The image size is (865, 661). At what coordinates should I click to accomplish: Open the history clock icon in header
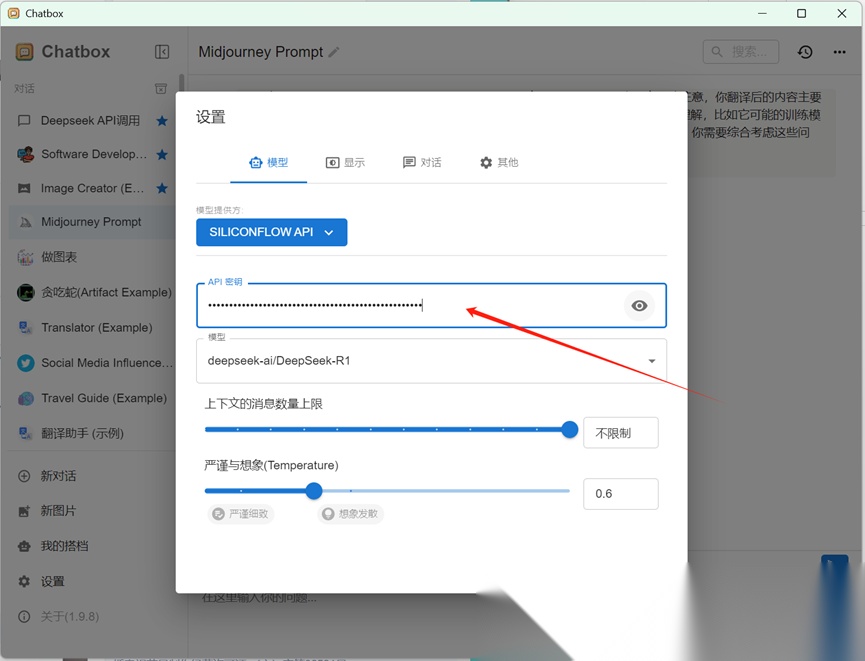click(805, 52)
